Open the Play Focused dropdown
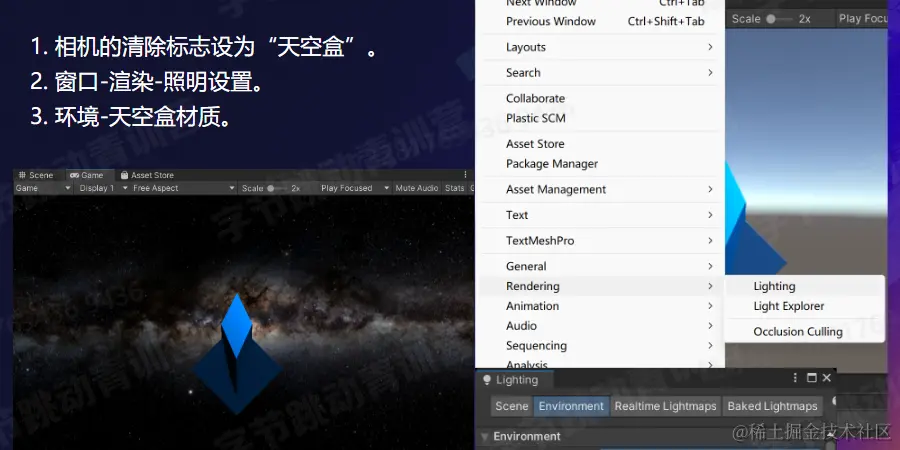Viewport: 900px width, 450px height. pos(355,188)
